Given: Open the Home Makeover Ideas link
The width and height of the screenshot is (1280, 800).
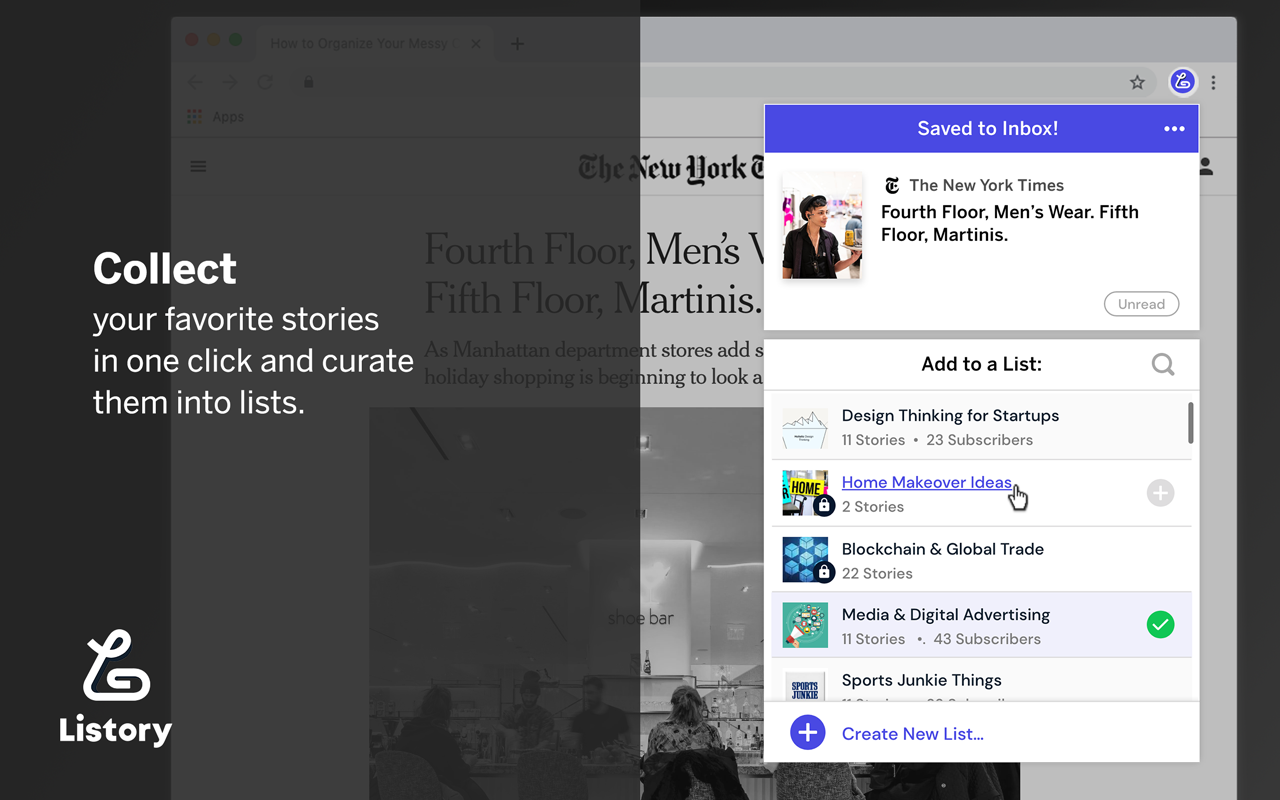Looking at the screenshot, I should coord(927,482).
